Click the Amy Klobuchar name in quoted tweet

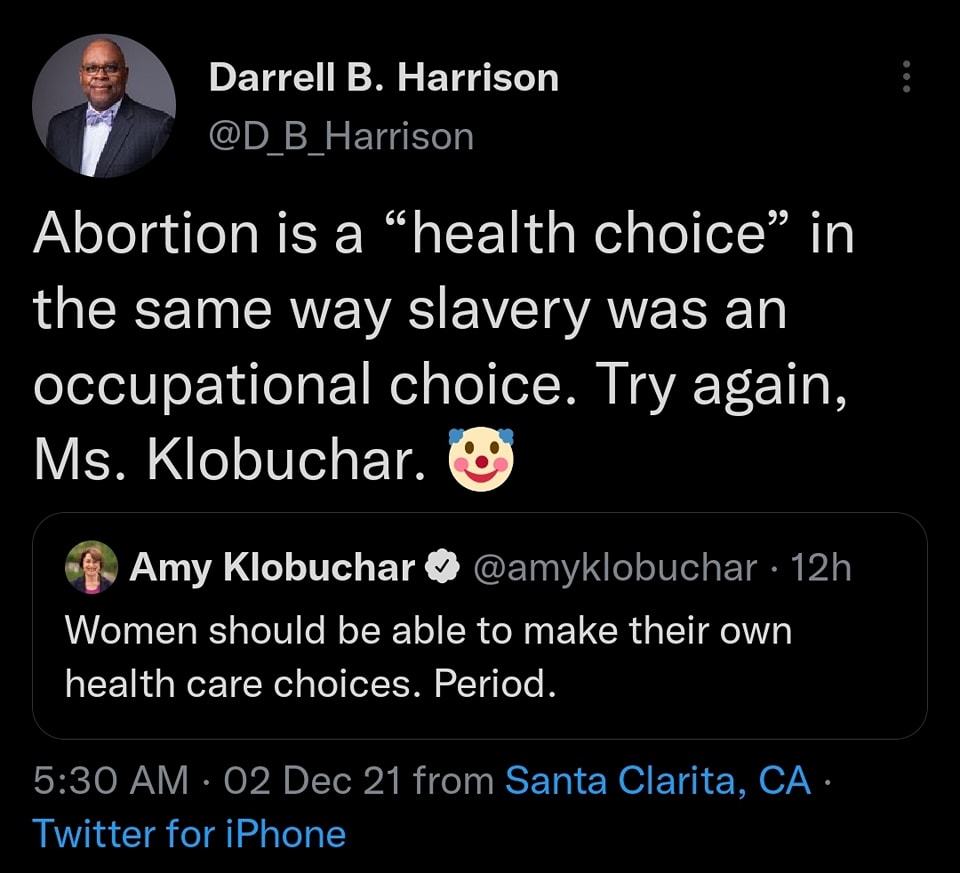pyautogui.click(x=272, y=568)
